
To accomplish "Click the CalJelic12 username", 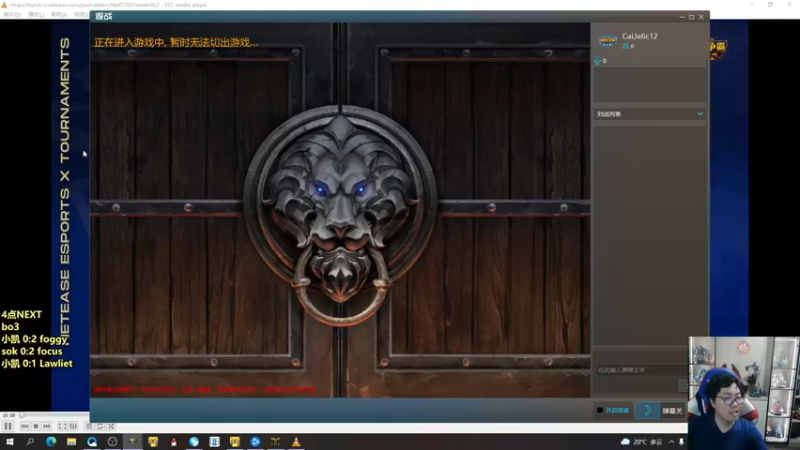I will click(x=640, y=36).
